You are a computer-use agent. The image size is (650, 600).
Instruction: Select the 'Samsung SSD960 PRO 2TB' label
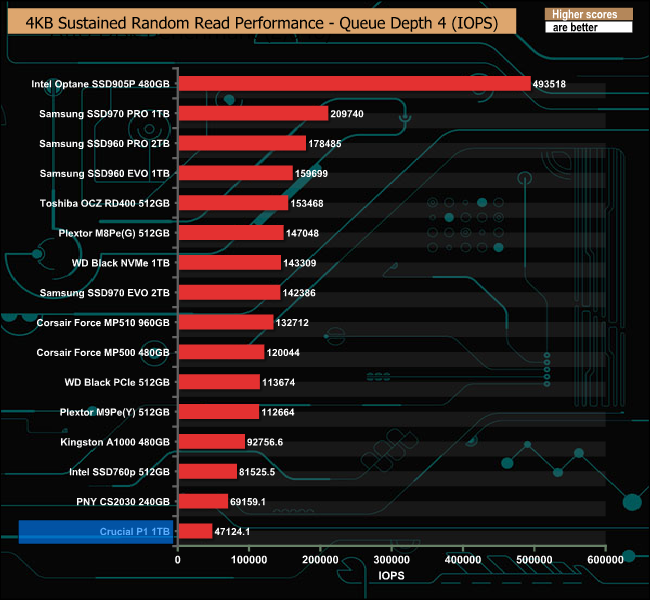[x=104, y=143]
